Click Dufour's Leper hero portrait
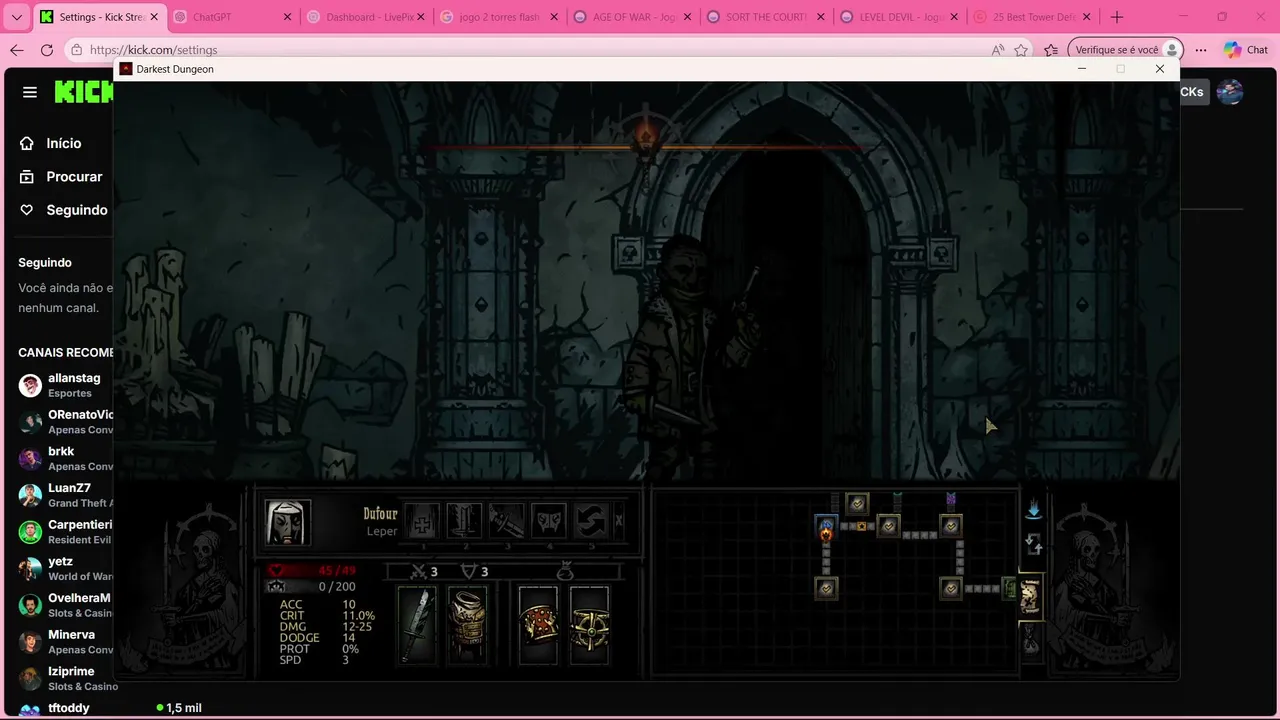The image size is (1280, 720). (288, 523)
